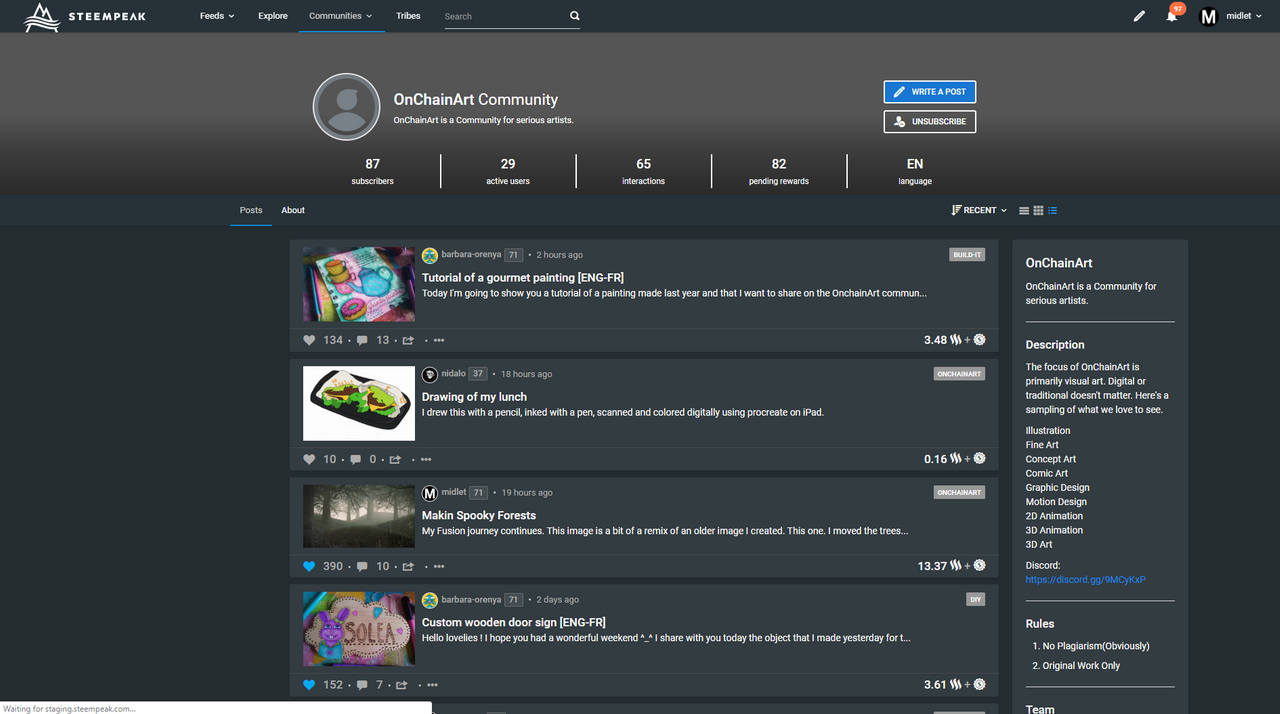This screenshot has height=714, width=1280.
Task: Open more options for Drawing of my lunch
Action: (426, 459)
